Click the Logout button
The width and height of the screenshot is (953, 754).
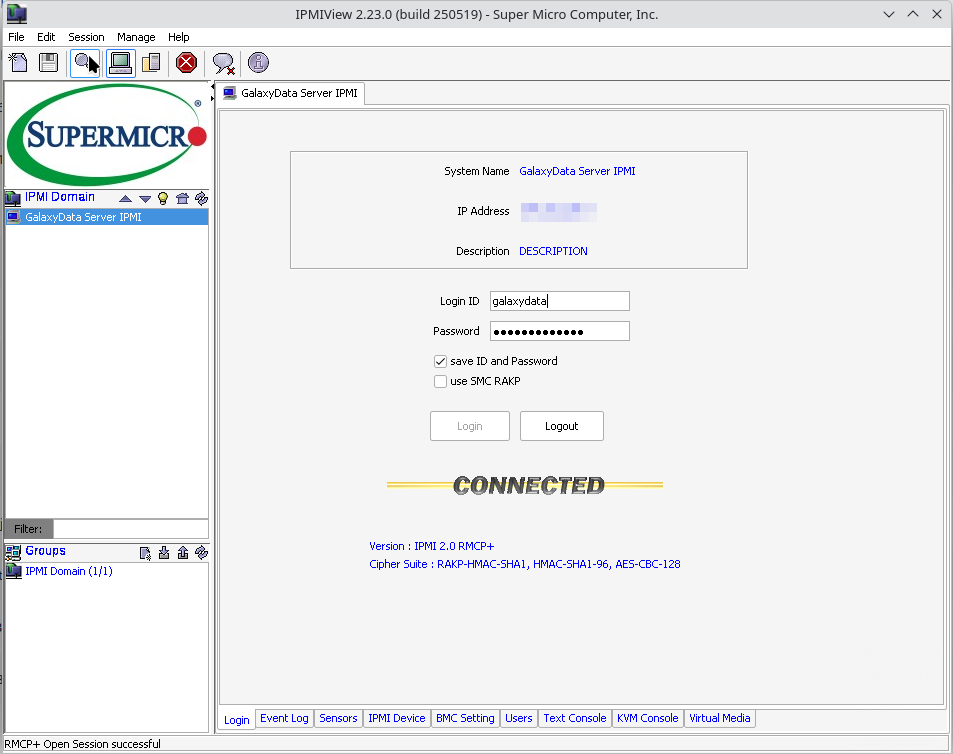pyautogui.click(x=562, y=426)
